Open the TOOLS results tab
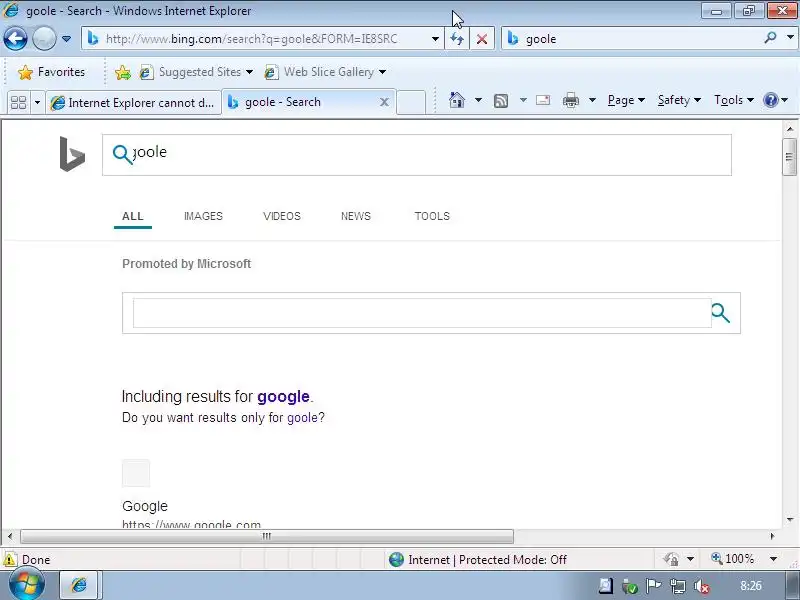This screenshot has width=800, height=600. [432, 216]
